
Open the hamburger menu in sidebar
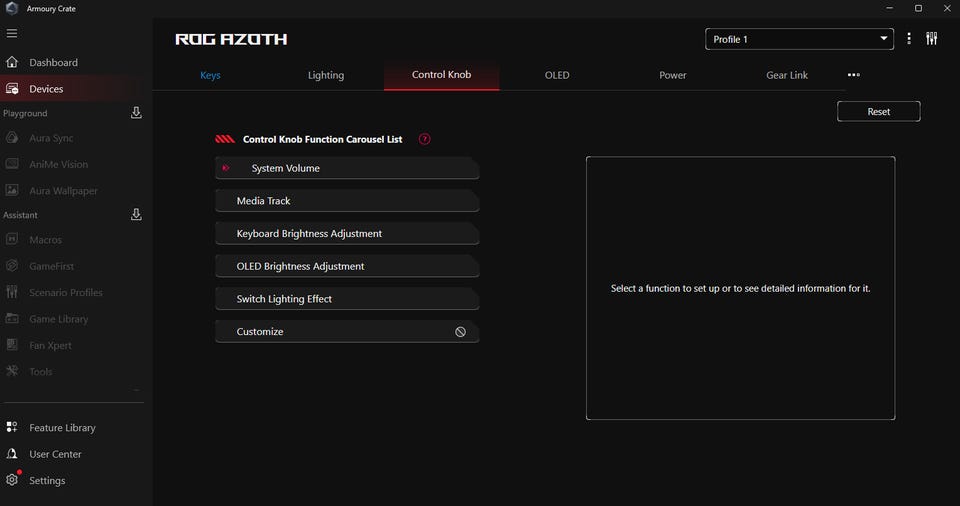click(12, 33)
